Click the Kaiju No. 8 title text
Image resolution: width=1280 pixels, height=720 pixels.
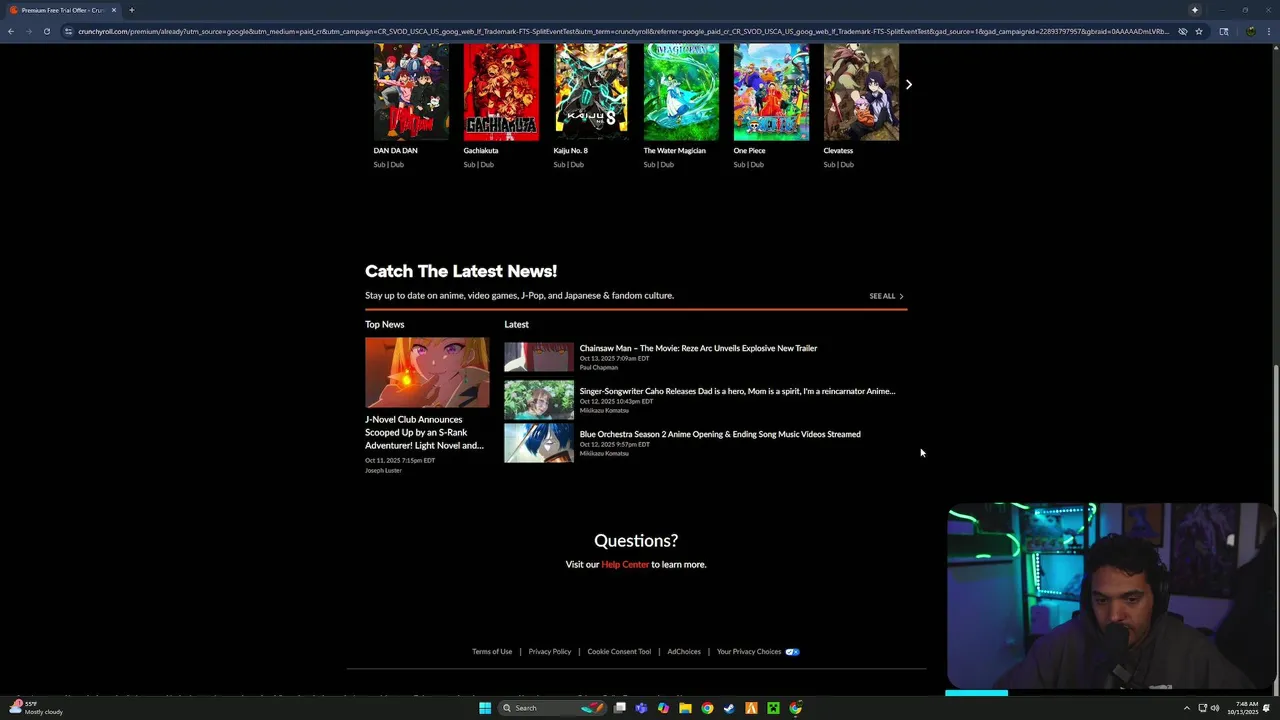click(x=571, y=151)
